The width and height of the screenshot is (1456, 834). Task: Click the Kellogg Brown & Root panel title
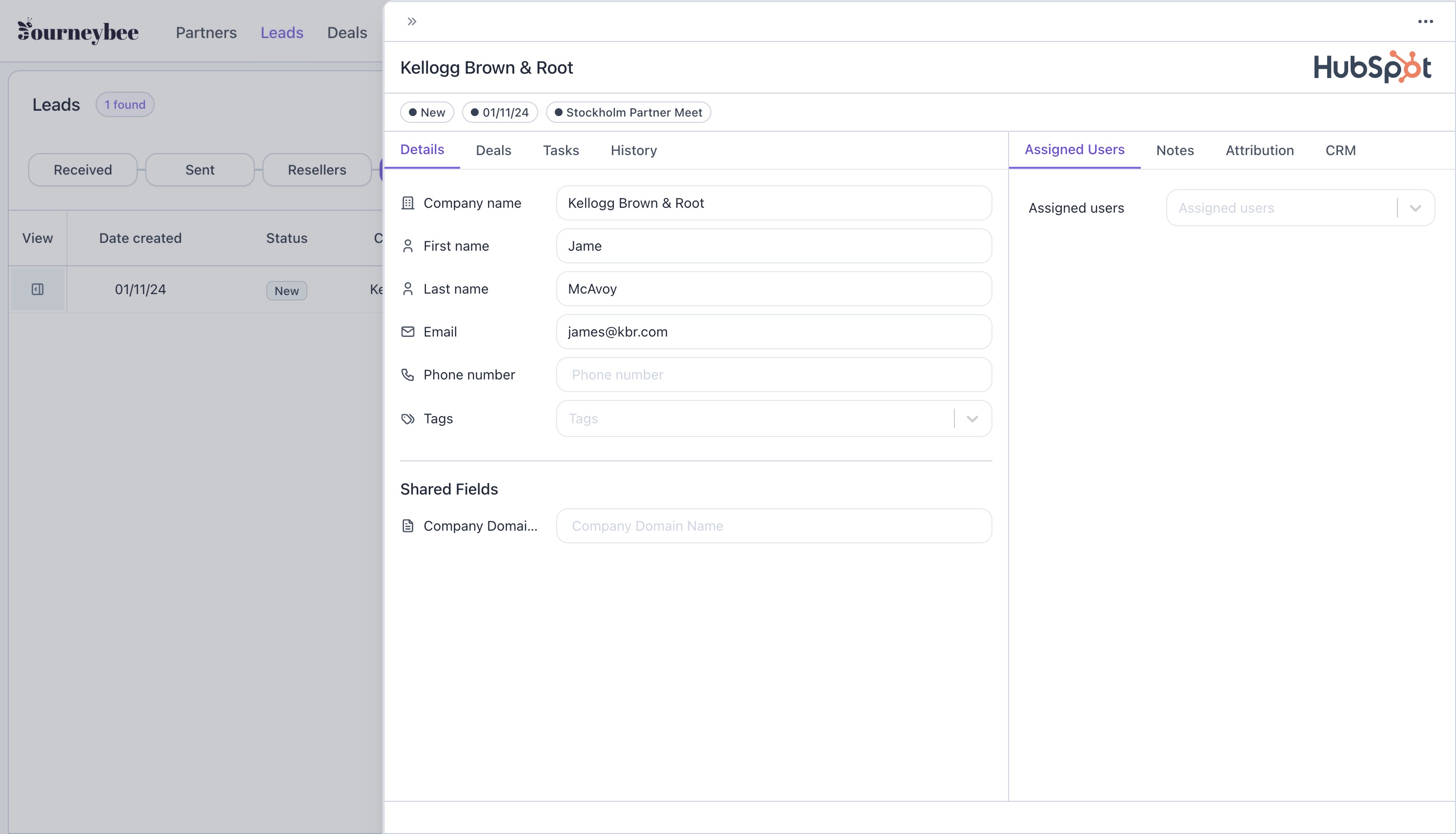[486, 68]
